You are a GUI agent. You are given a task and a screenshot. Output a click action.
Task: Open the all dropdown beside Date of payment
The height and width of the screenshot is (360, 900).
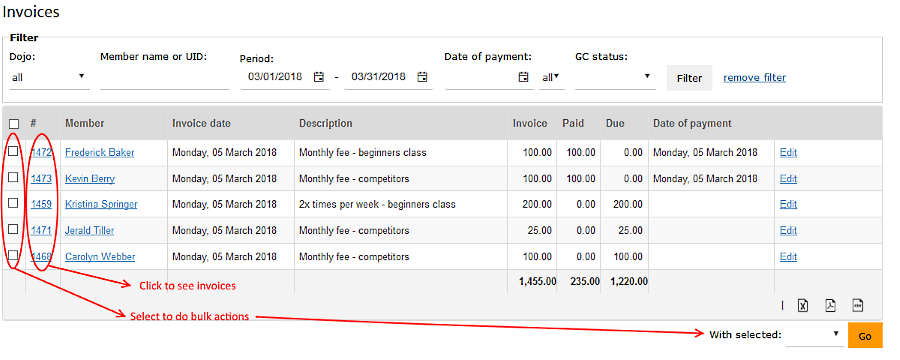[x=552, y=77]
